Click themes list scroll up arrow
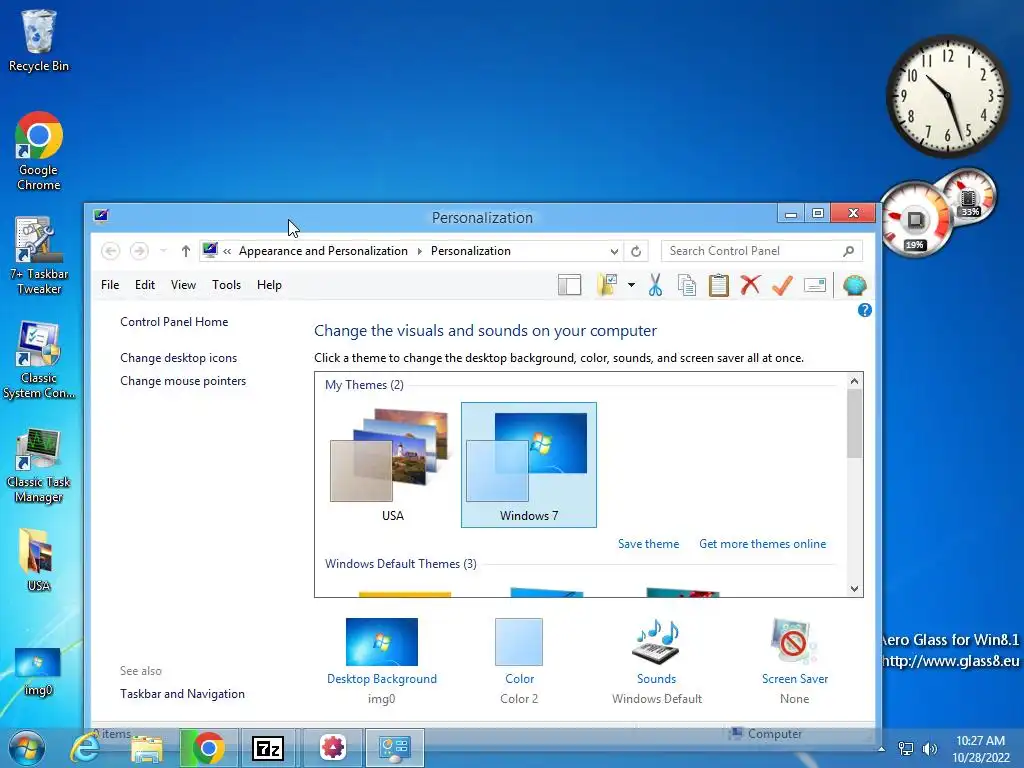This screenshot has width=1024, height=768. point(854,381)
